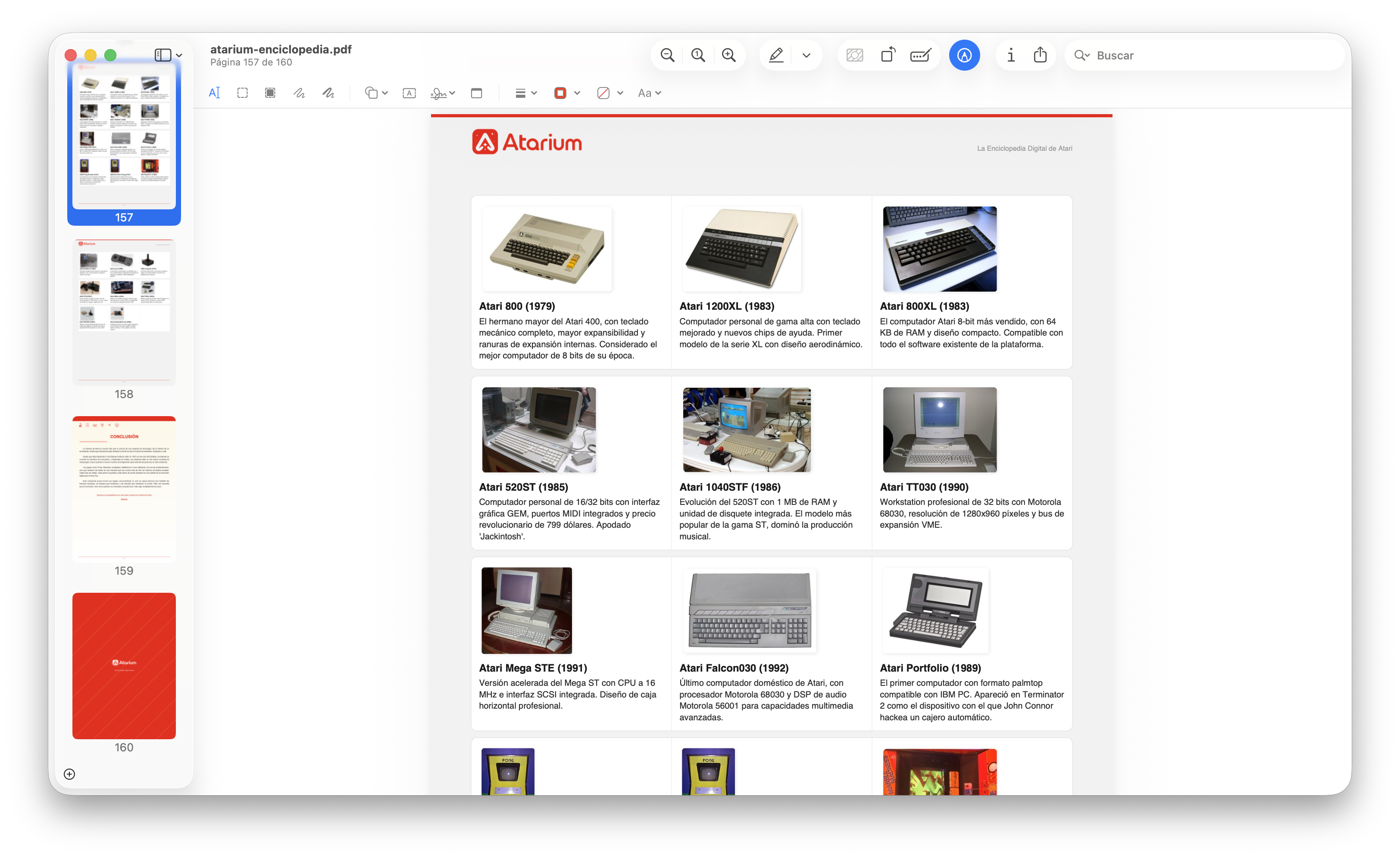Click the Atari TT030 workstation photo

click(x=940, y=429)
